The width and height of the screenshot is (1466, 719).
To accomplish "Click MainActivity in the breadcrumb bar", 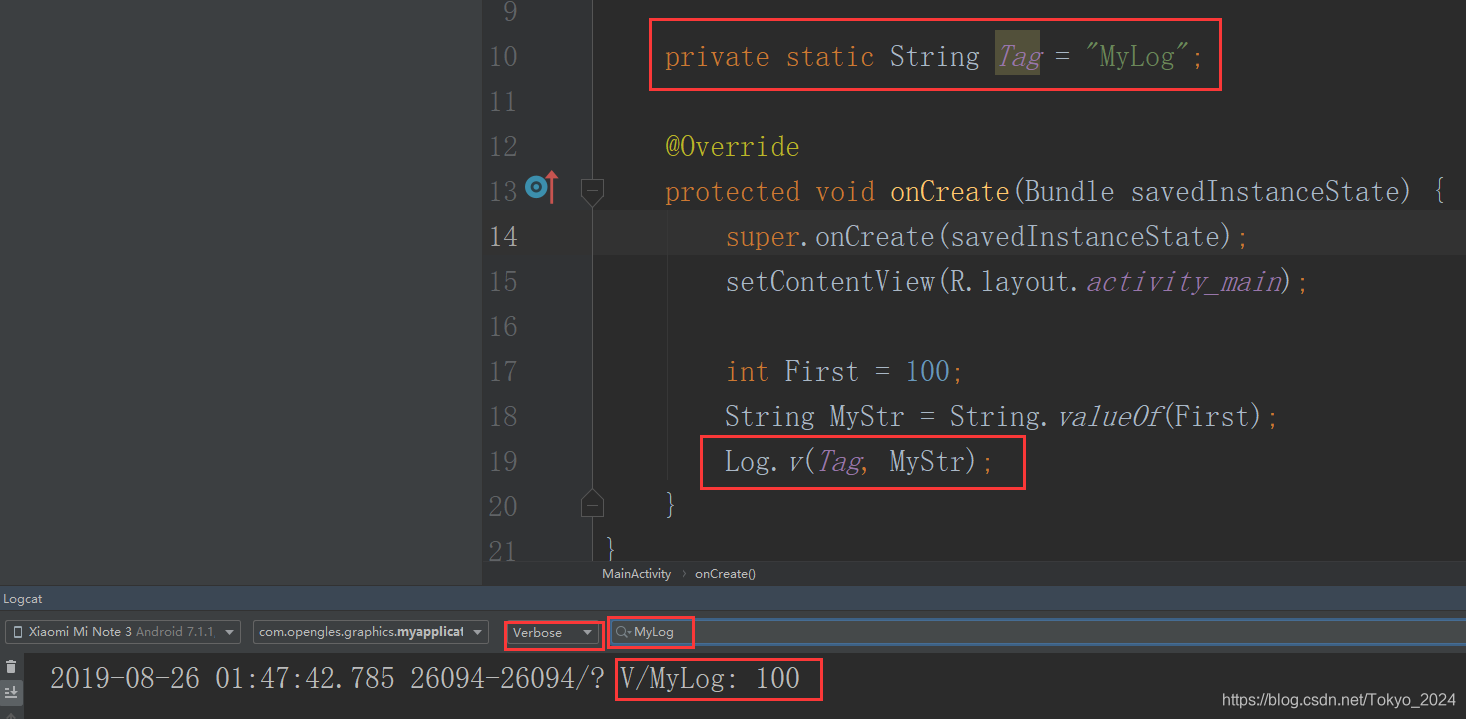I will click(x=636, y=573).
